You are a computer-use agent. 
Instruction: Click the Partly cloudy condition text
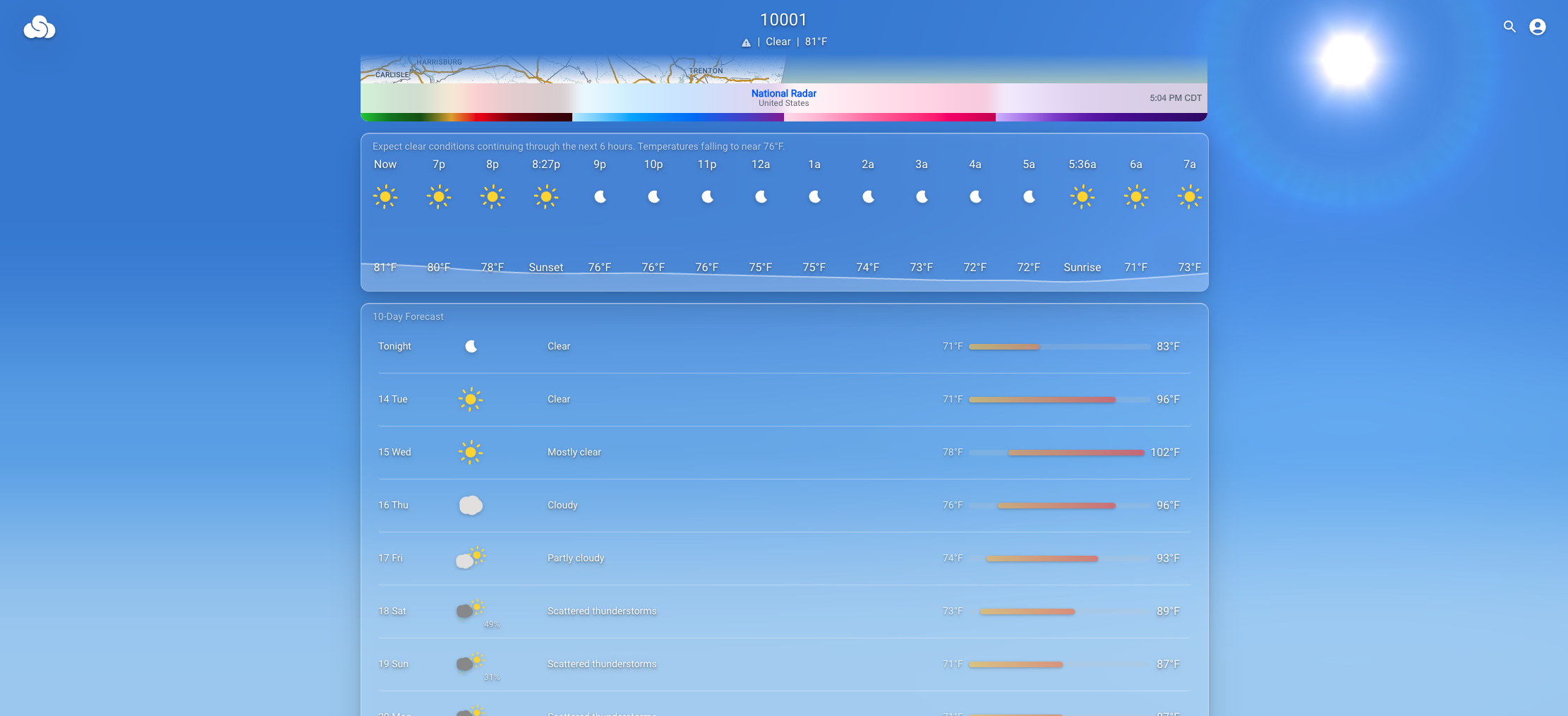(576, 559)
